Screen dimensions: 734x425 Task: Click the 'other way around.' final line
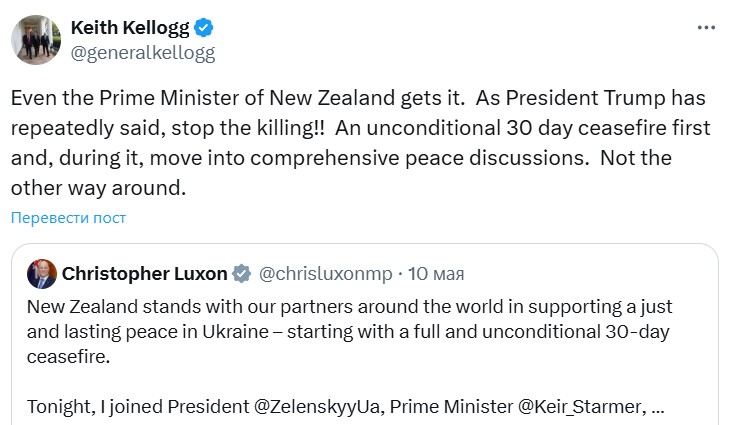[x=98, y=188]
